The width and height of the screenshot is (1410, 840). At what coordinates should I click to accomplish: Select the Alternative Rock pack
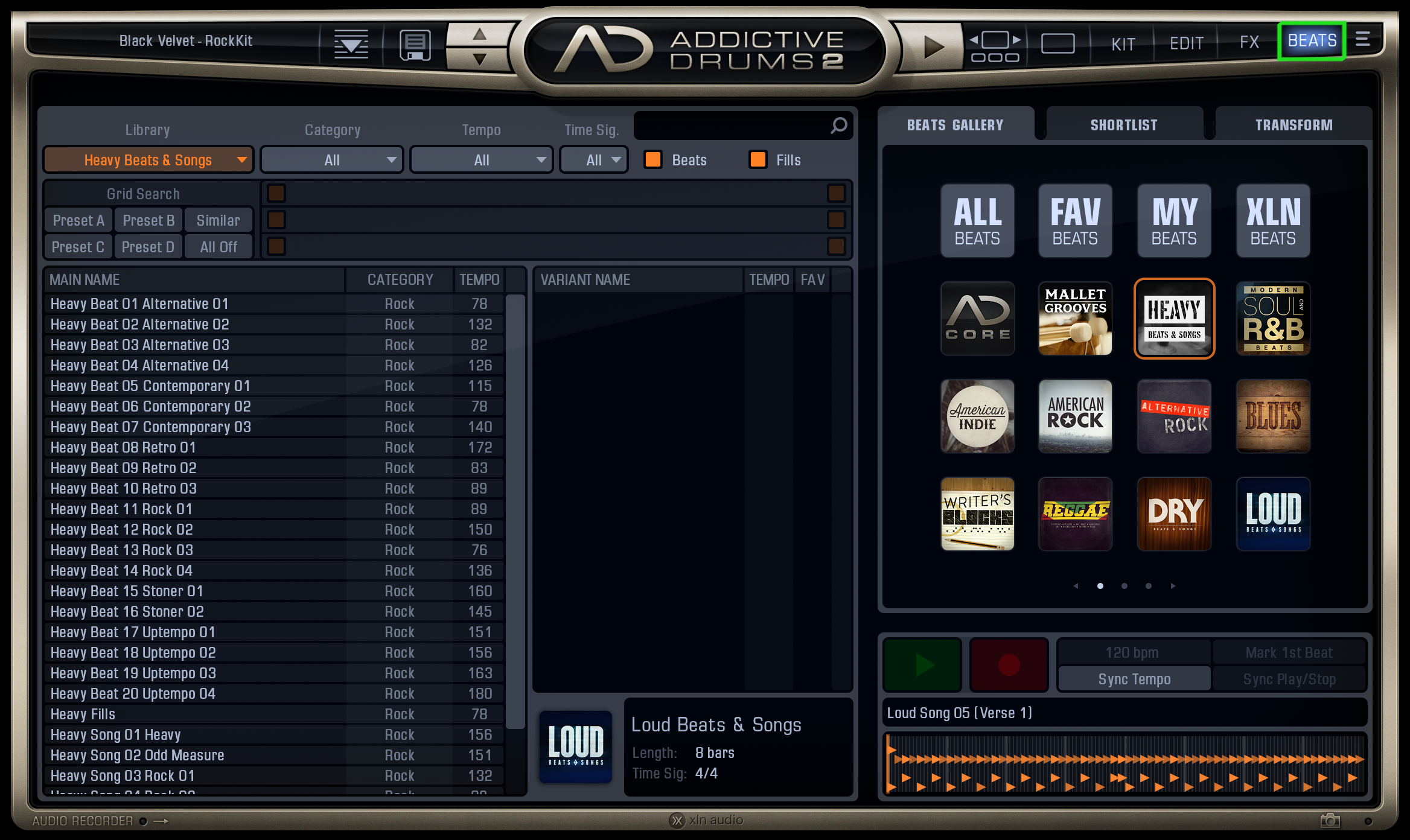[x=1174, y=416]
